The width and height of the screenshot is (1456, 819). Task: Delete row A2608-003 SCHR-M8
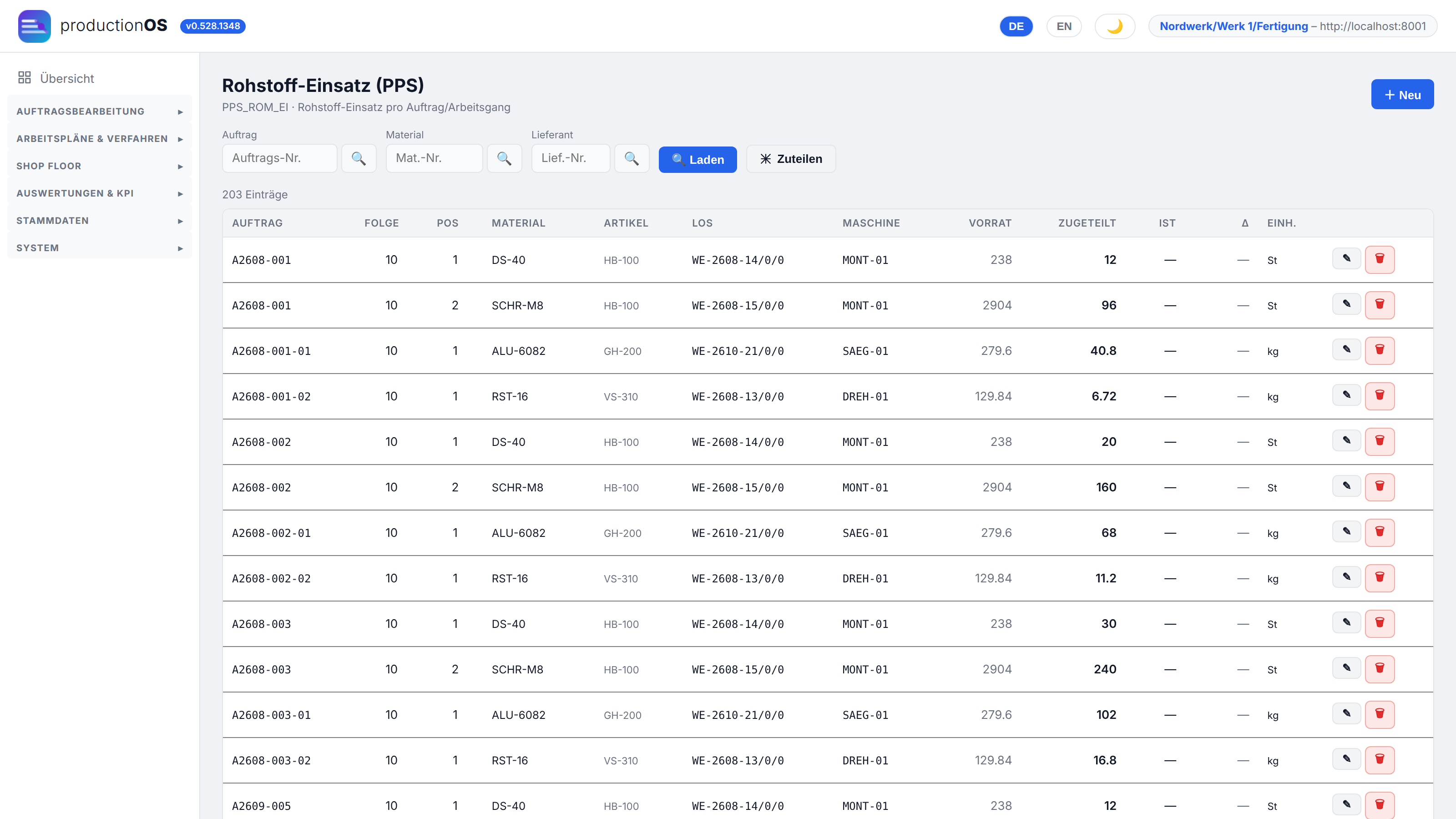coord(1379,669)
